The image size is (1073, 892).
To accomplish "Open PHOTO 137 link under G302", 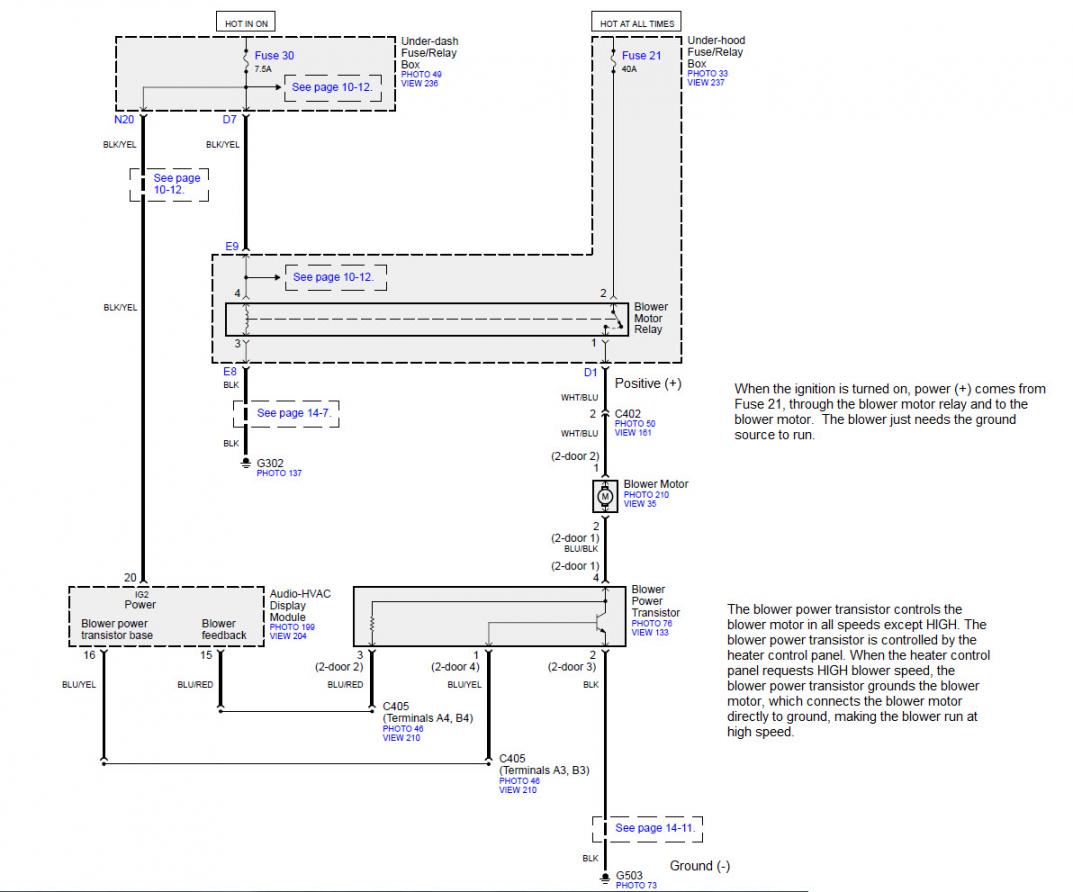I will (x=279, y=473).
